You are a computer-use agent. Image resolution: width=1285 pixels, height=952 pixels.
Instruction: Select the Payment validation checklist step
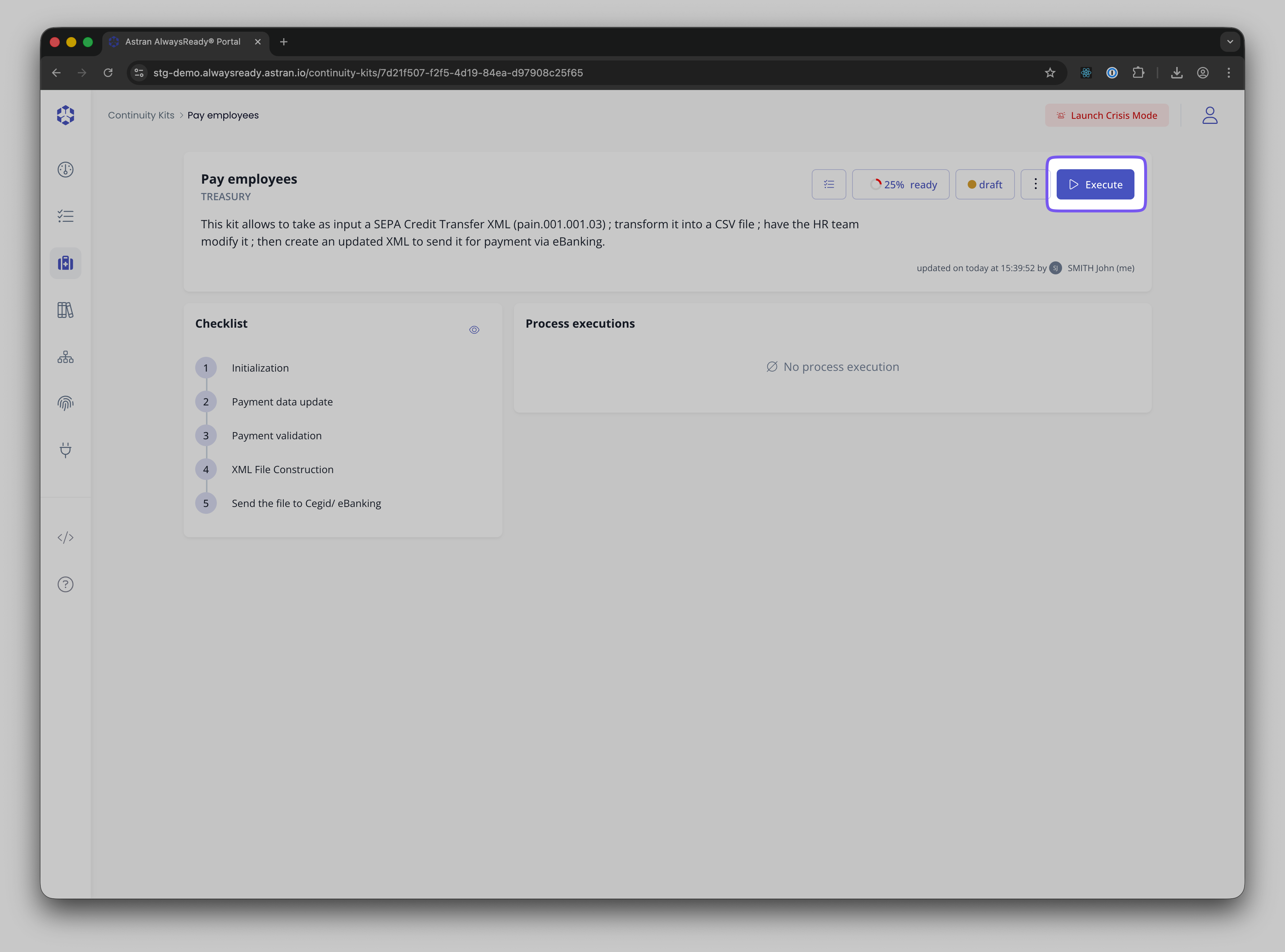[277, 436]
